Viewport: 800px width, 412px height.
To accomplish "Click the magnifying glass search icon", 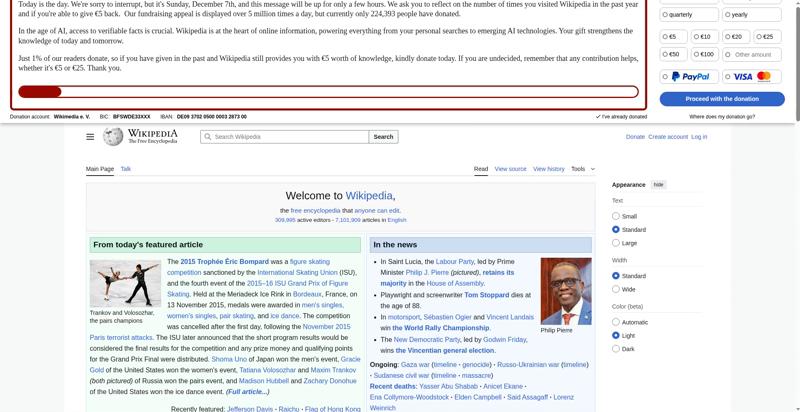I will [x=208, y=137].
